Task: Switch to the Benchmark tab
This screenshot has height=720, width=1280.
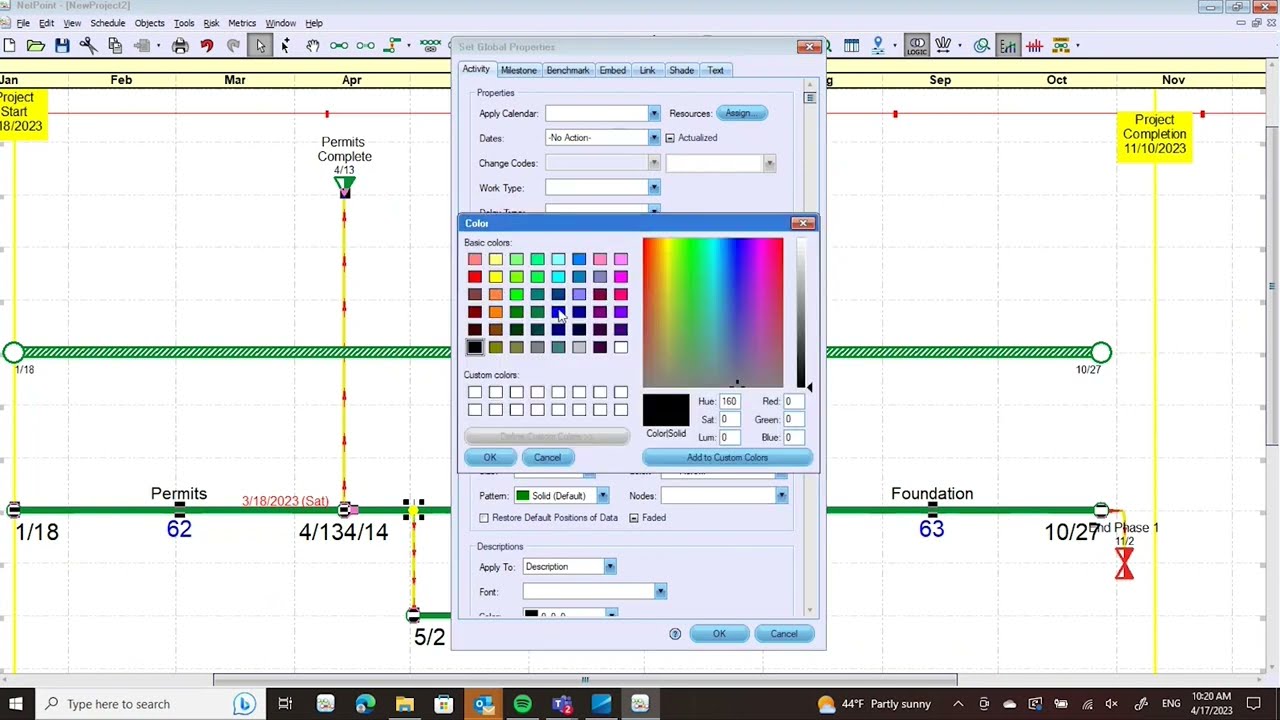Action: pyautogui.click(x=567, y=70)
